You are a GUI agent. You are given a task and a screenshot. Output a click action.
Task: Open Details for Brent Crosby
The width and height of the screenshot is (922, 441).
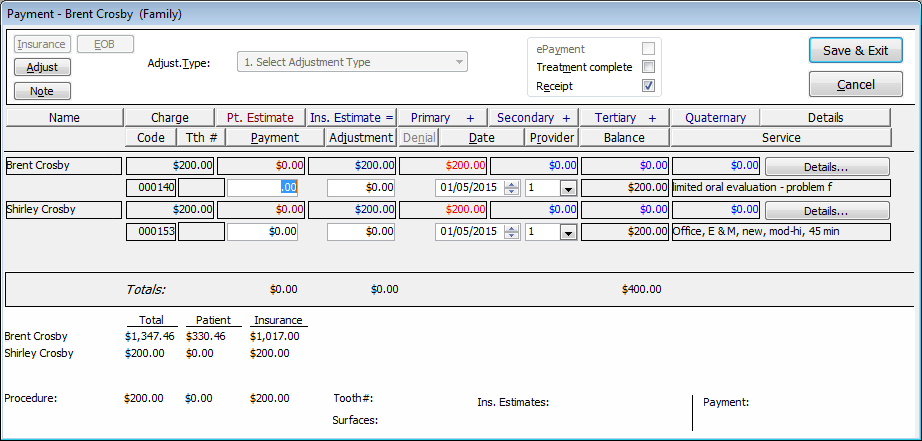click(x=826, y=166)
